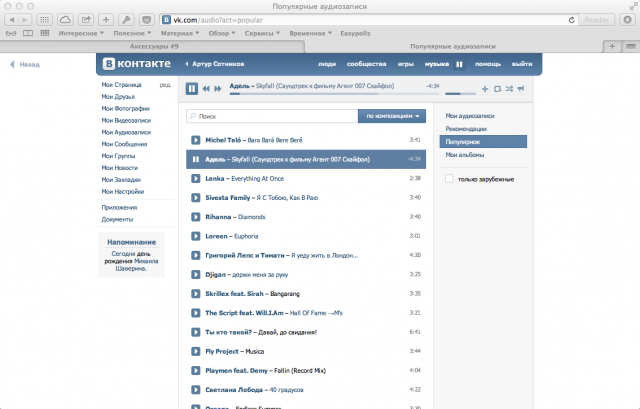Play Lenka – Everything At Once
The width and height of the screenshot is (640, 409).
[196, 178]
